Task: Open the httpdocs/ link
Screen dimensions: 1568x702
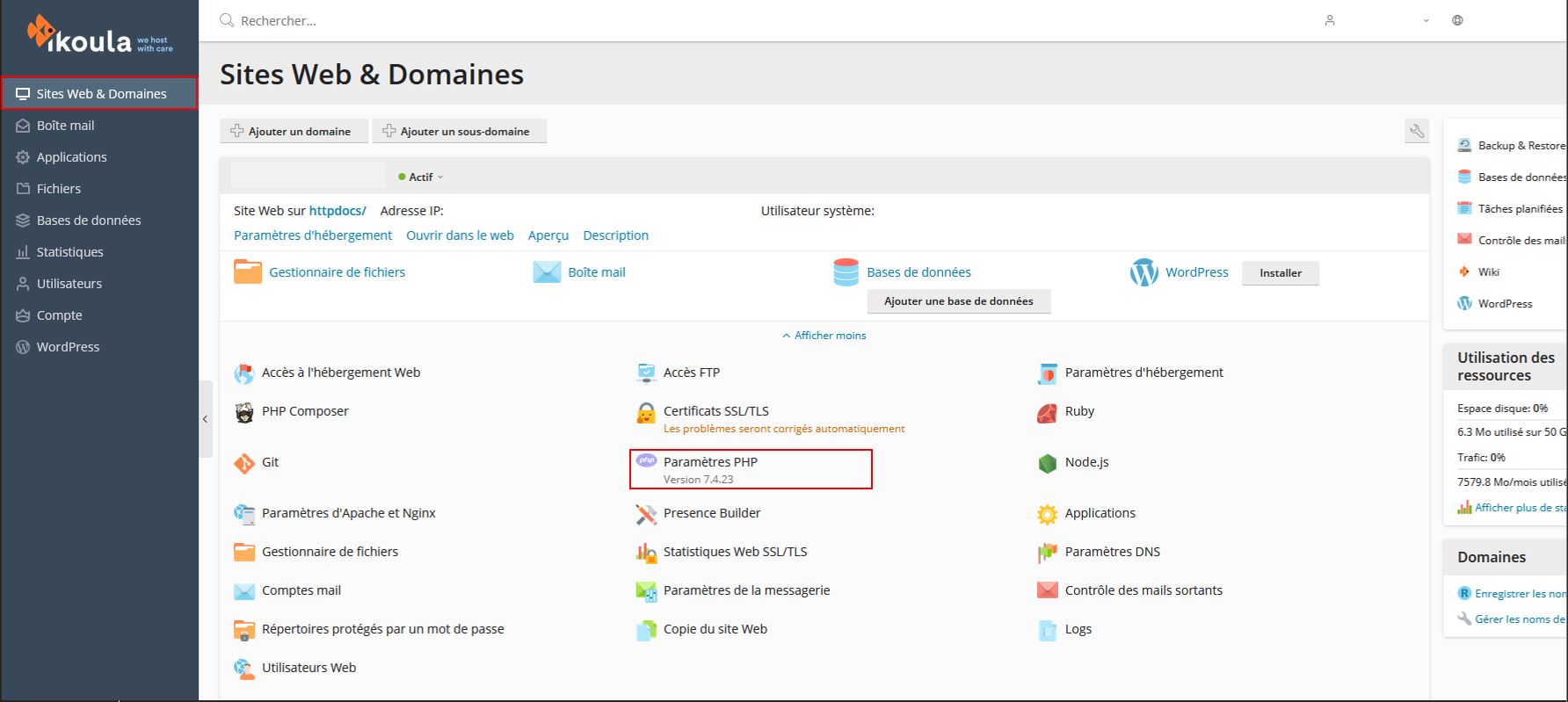Action: tap(338, 211)
